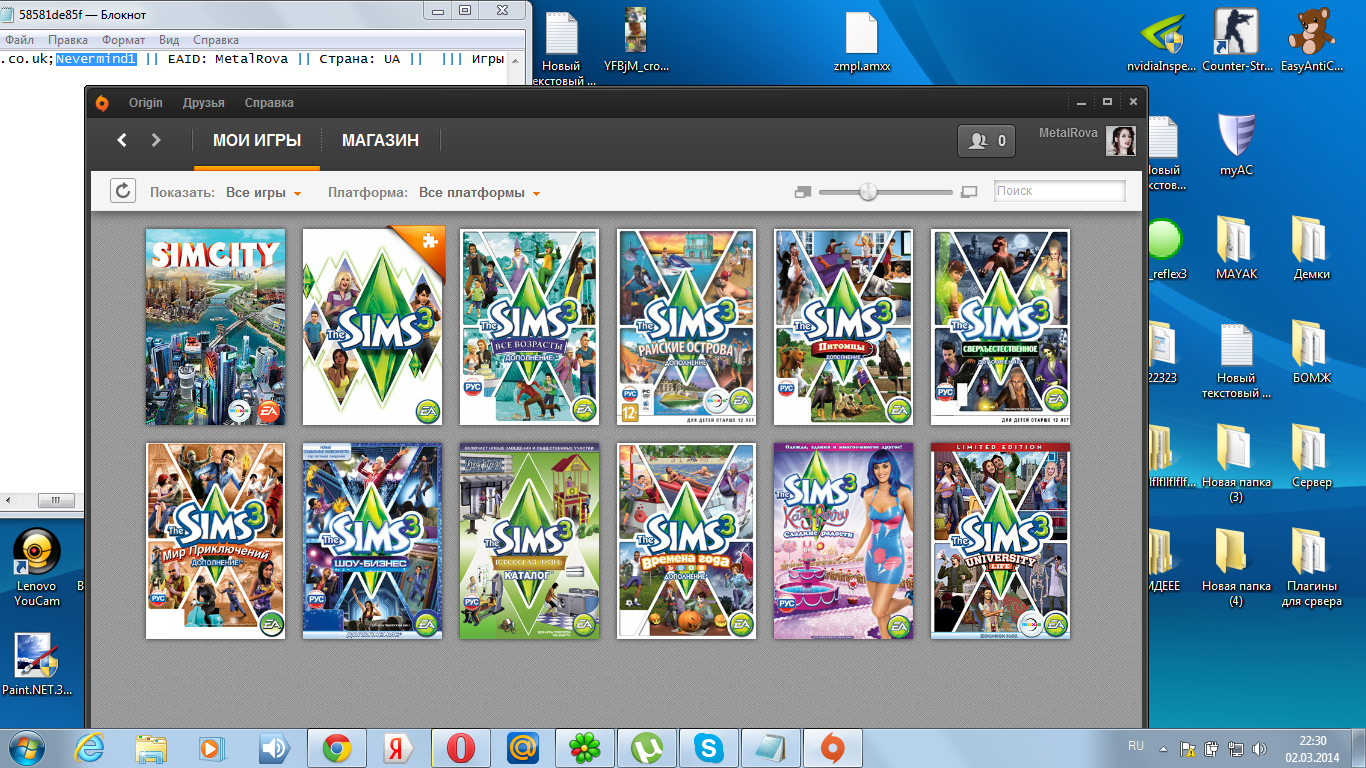
Task: Select the MAYAK desktop folder
Action: pos(1236,247)
